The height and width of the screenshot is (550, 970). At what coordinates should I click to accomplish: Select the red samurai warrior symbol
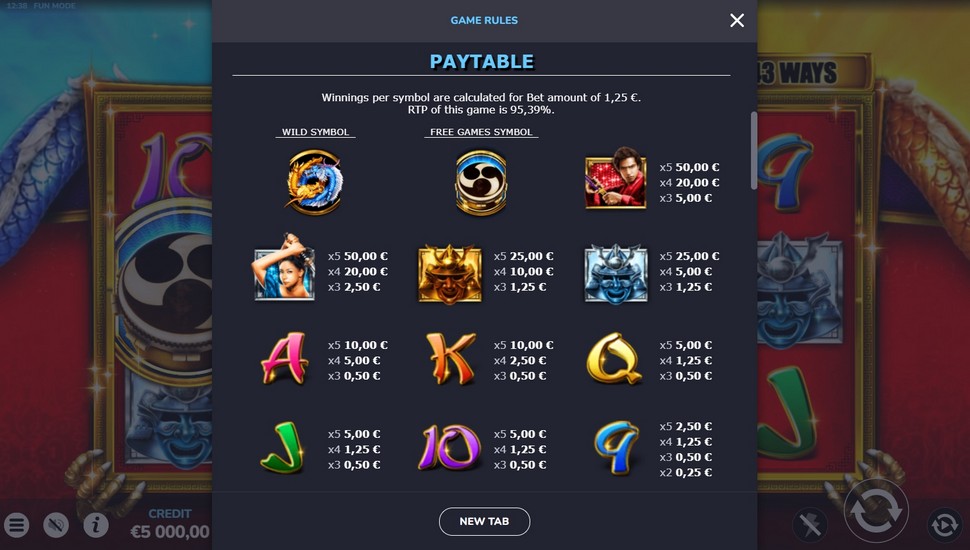click(x=616, y=178)
